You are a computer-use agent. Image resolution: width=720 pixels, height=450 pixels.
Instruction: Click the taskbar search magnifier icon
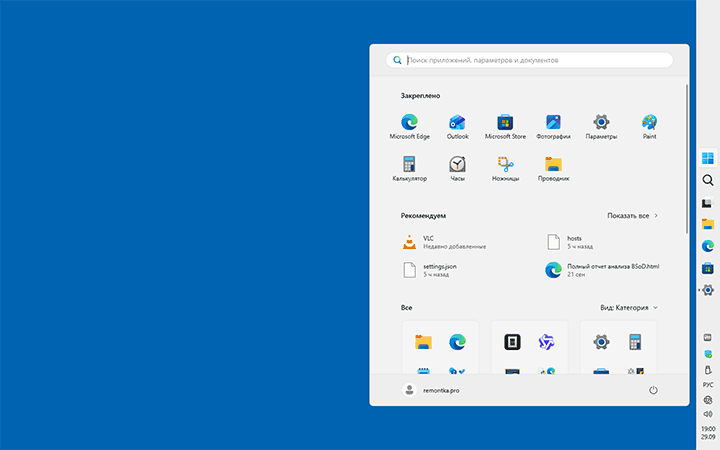708,180
